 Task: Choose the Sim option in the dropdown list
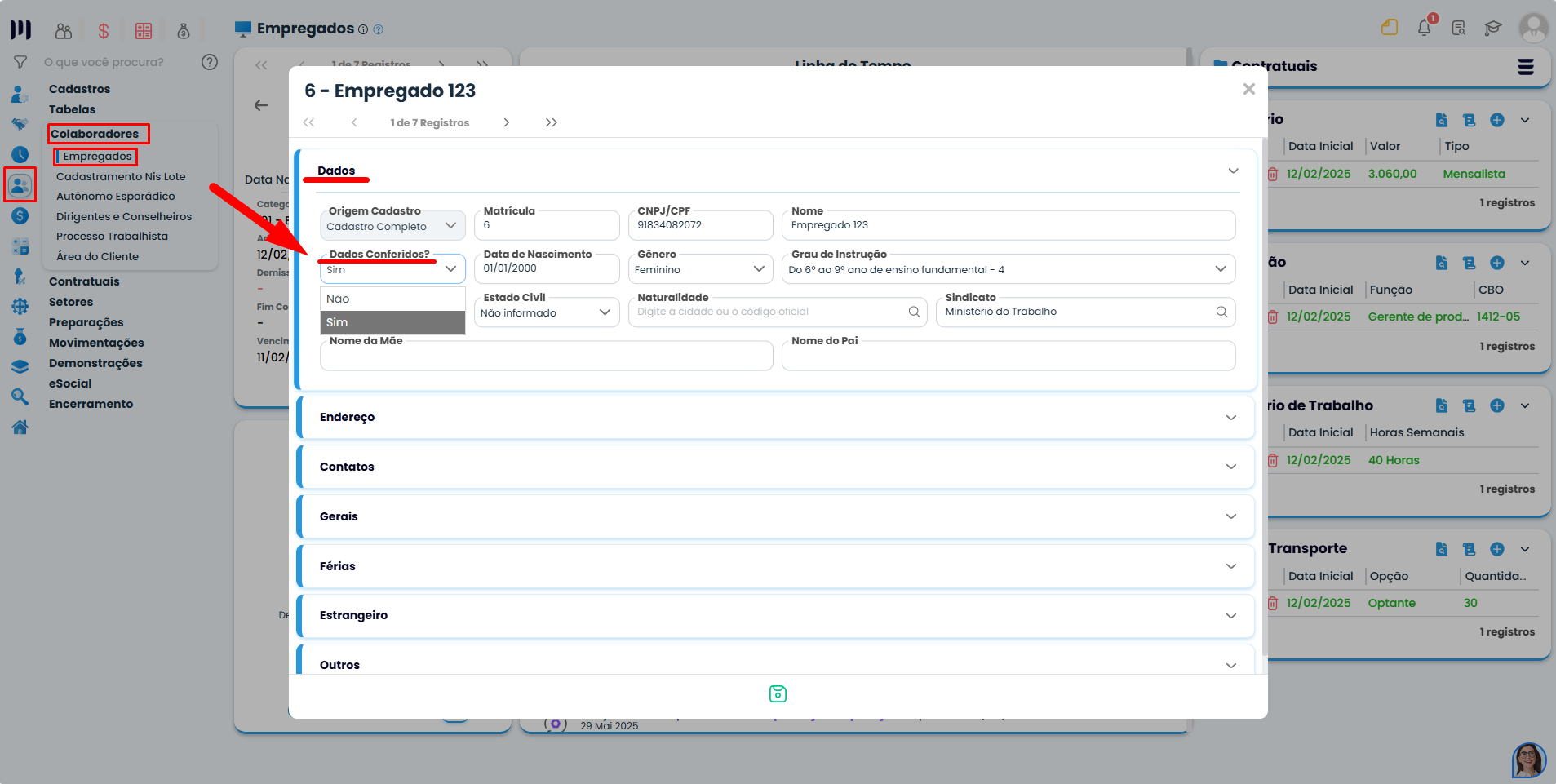(392, 322)
